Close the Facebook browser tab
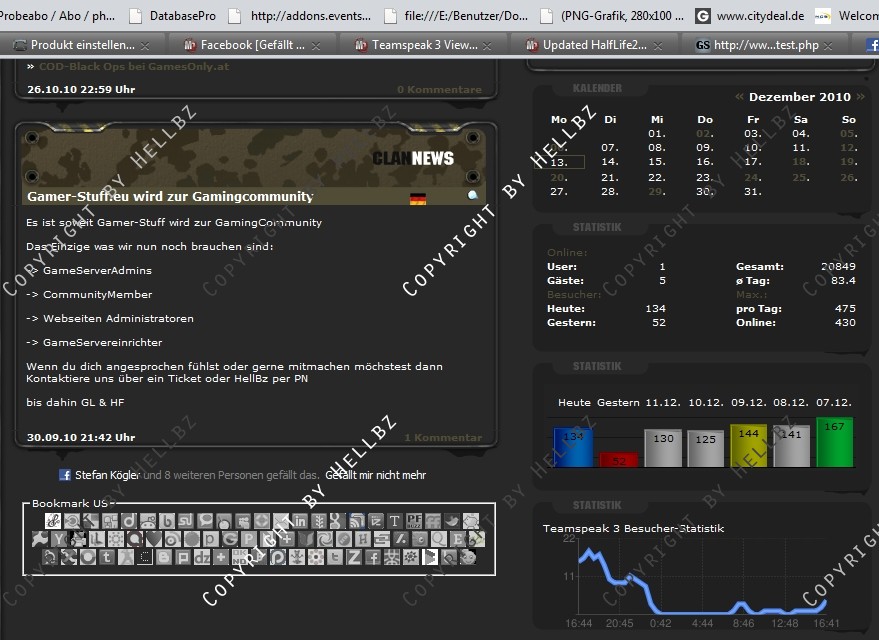Viewport: 879px width, 640px height. (318, 46)
